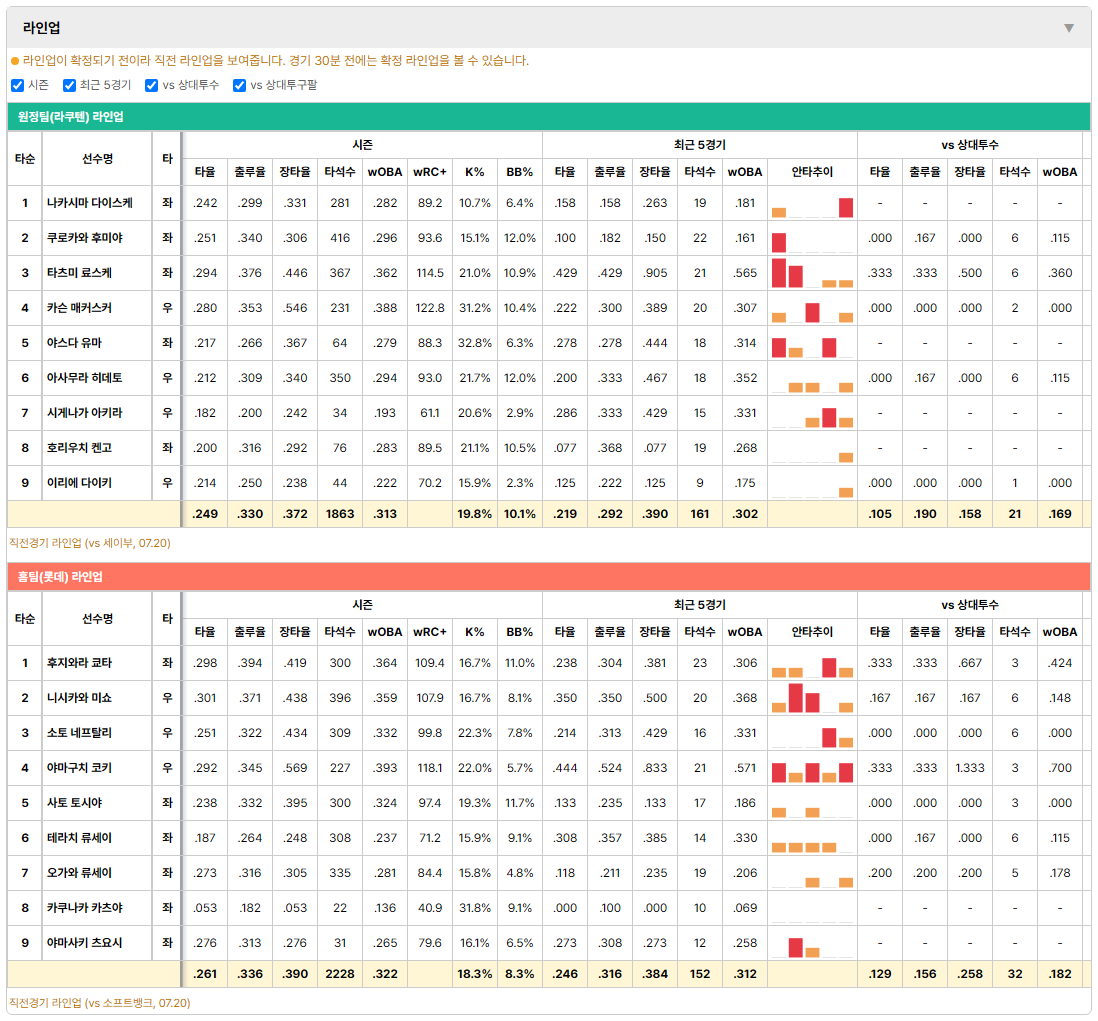This screenshot has height=1021, width=1098.
Task: Select player 타츠미 료스케 in the away lineup
Action: click(79, 273)
